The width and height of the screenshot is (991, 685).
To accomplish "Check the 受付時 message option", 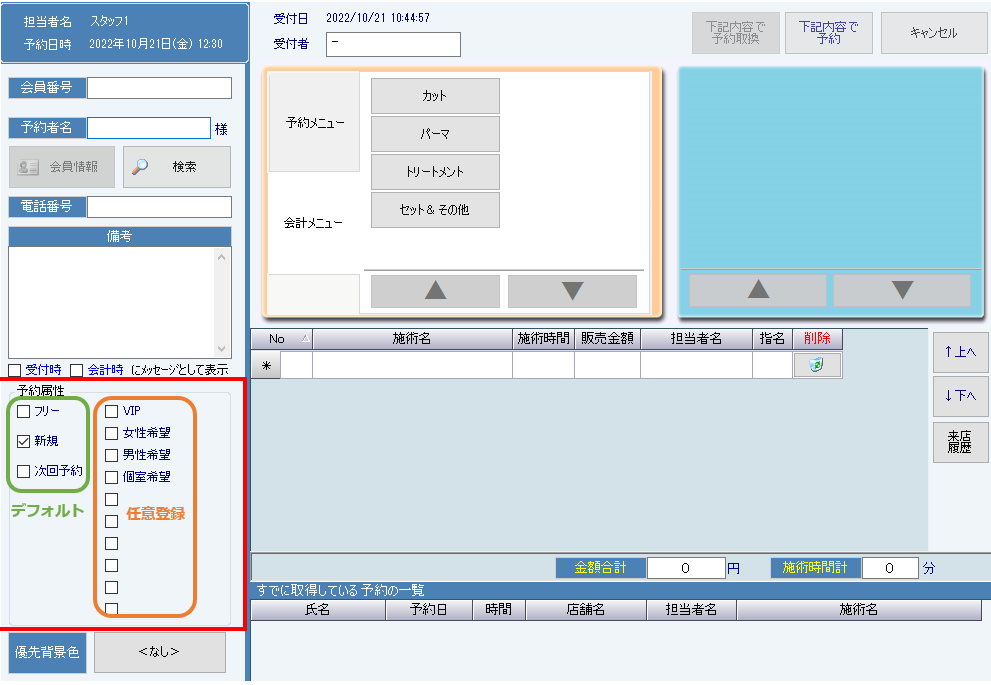I will (x=15, y=370).
